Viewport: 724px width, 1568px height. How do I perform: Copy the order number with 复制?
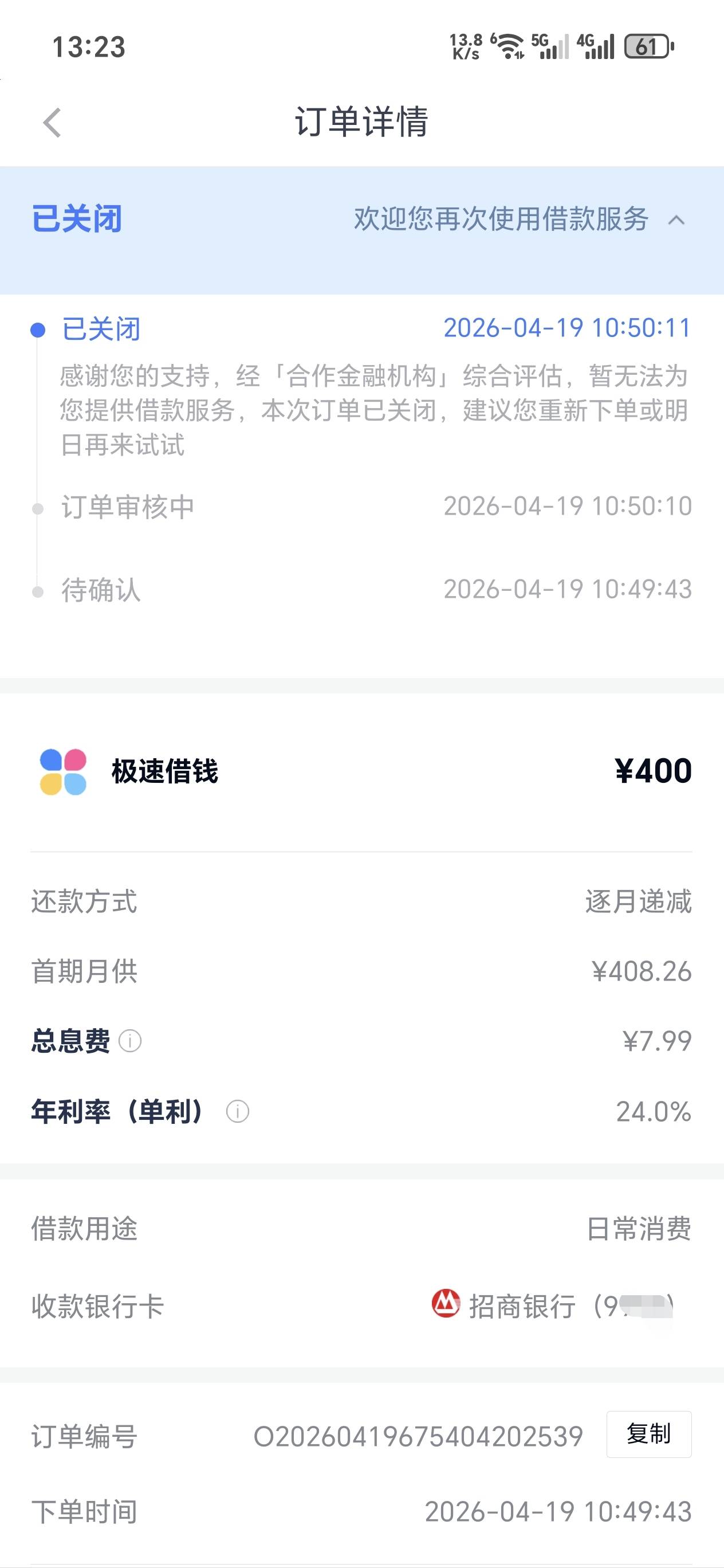coord(648,1434)
